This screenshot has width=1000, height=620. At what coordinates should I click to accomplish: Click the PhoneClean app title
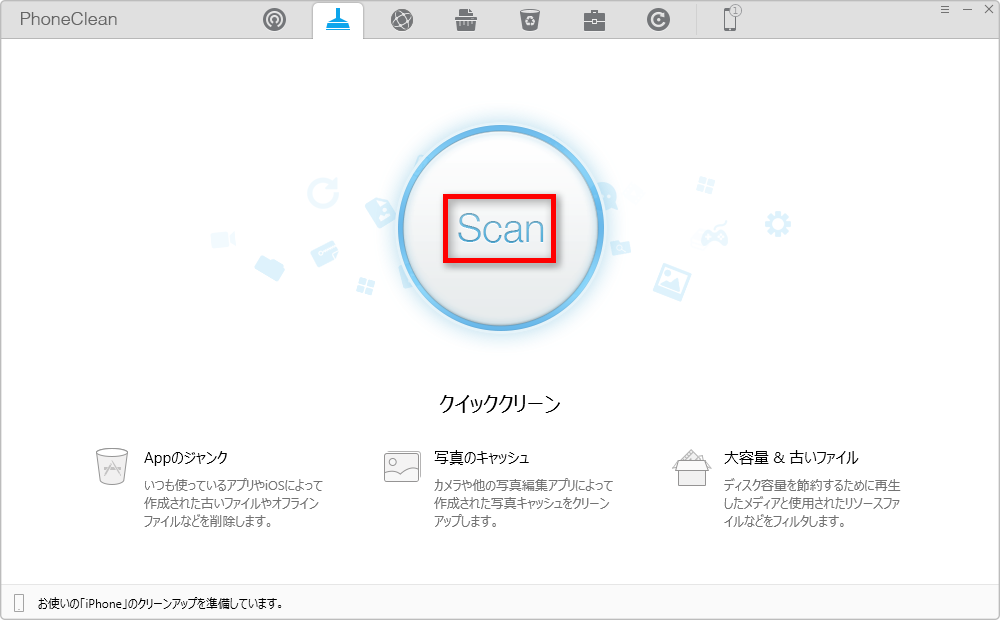tap(68, 19)
